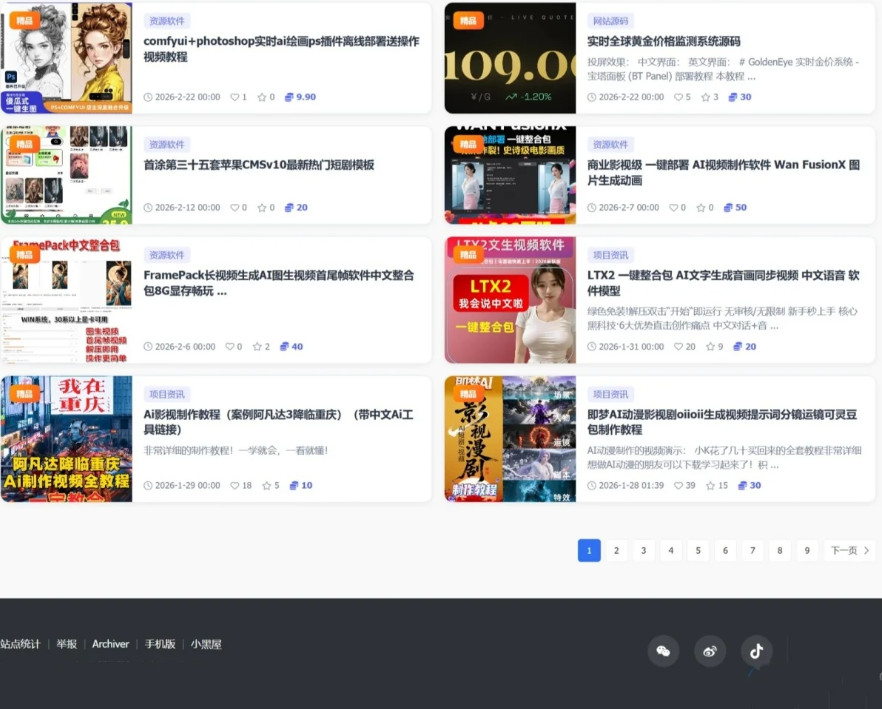The height and width of the screenshot is (709, 882).
Task: Open comfyui+photoshop post thumbnail
Action: click(66, 58)
